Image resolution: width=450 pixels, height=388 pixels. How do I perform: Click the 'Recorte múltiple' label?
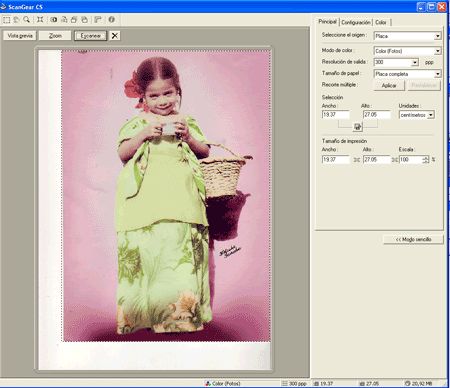tap(340, 85)
